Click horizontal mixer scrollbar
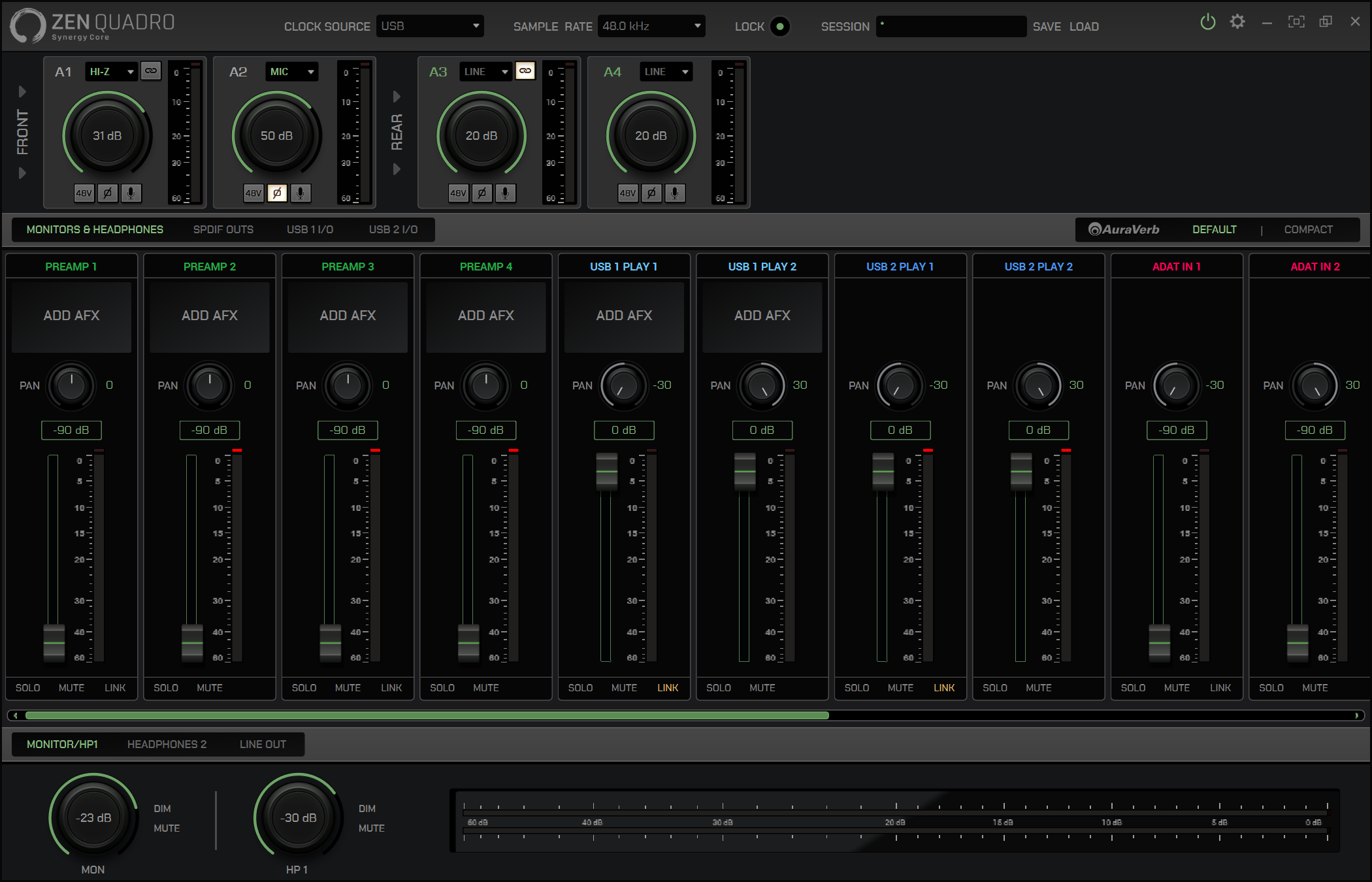This screenshot has height=882, width=1372. (x=427, y=715)
